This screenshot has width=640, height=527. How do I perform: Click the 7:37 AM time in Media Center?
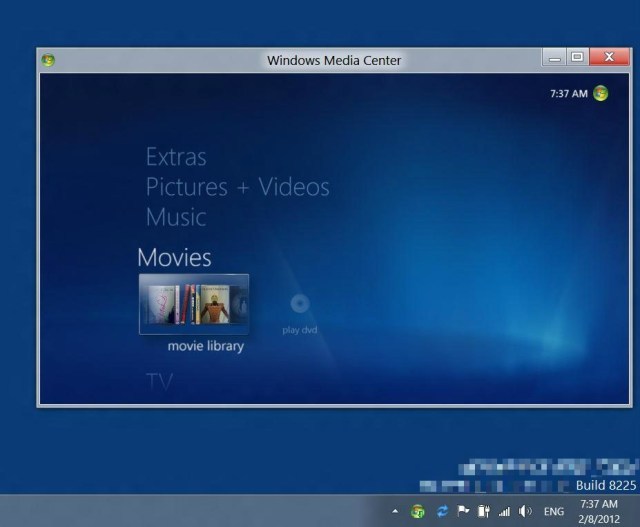click(x=569, y=94)
